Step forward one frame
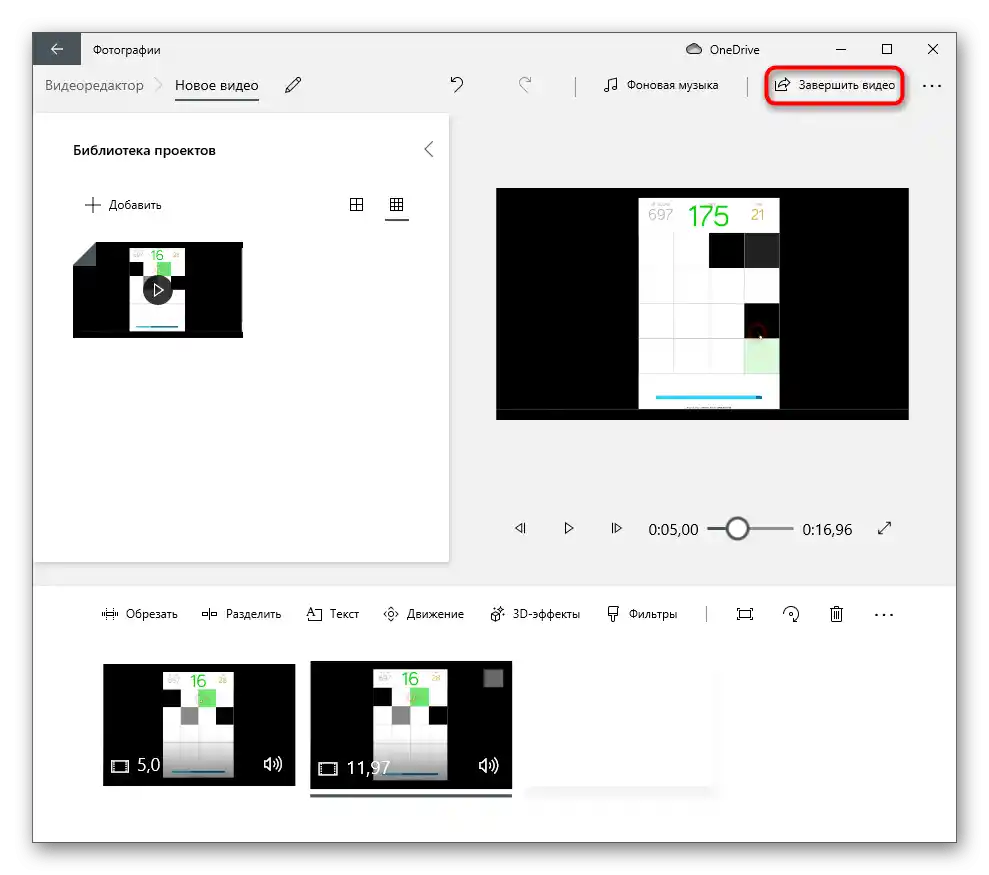Screen dimensions: 989x875 616,528
